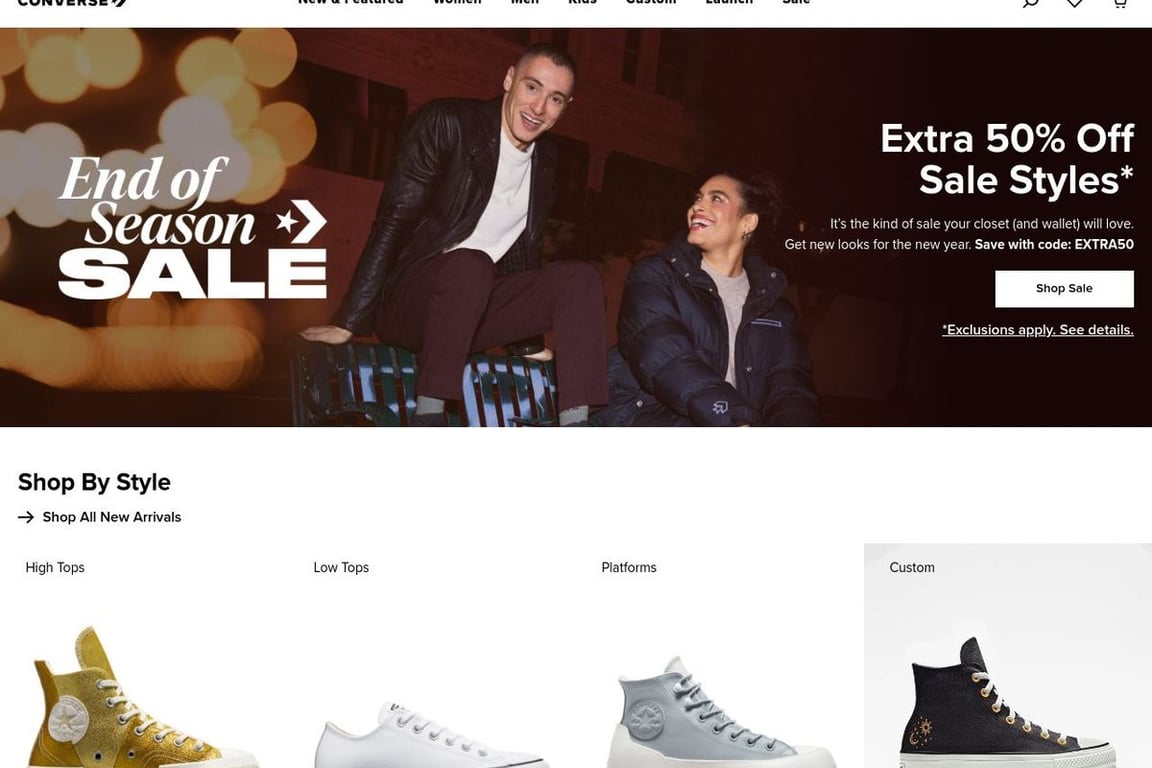
Task: Click the arrow beside Shop All New Arrivals
Action: click(x=26, y=517)
